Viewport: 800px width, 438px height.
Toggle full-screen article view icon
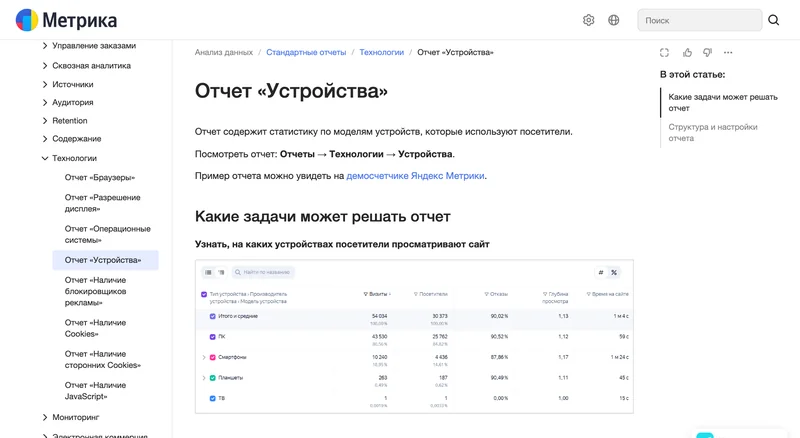click(664, 53)
